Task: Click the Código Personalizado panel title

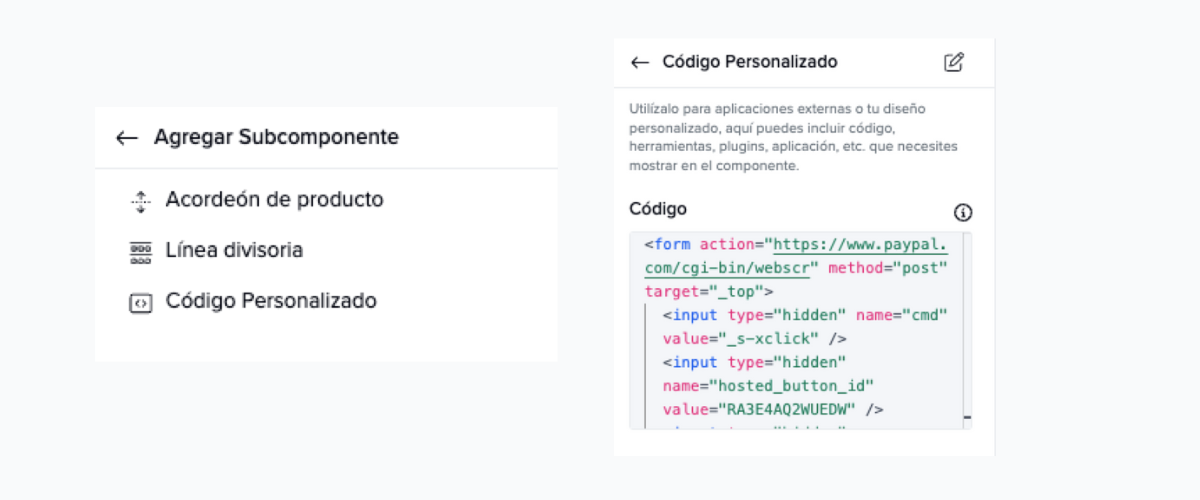Action: [750, 62]
